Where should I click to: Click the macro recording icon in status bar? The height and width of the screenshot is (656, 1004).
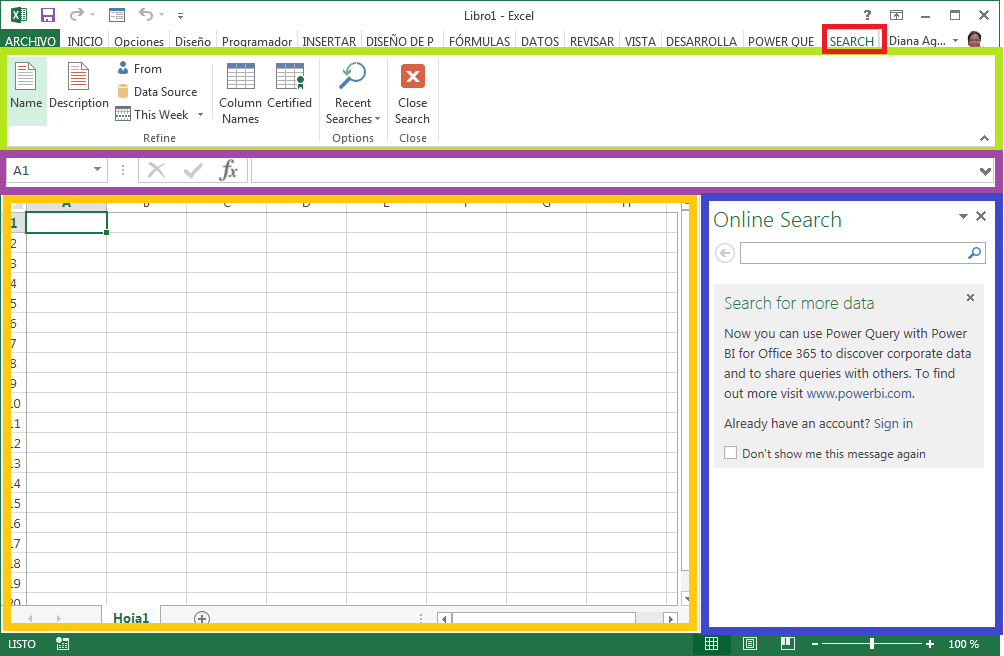(62, 644)
